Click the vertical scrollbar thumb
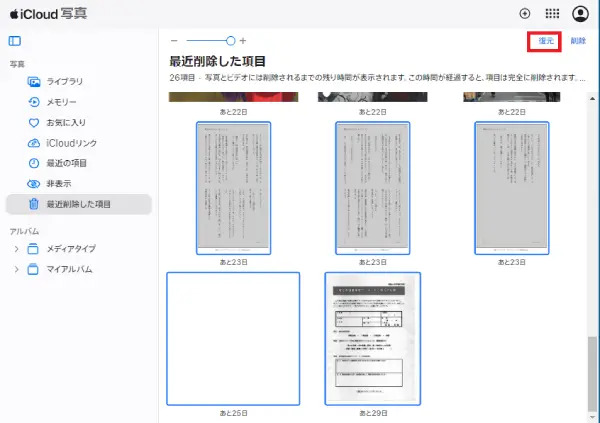The image size is (600, 423). tap(592, 374)
